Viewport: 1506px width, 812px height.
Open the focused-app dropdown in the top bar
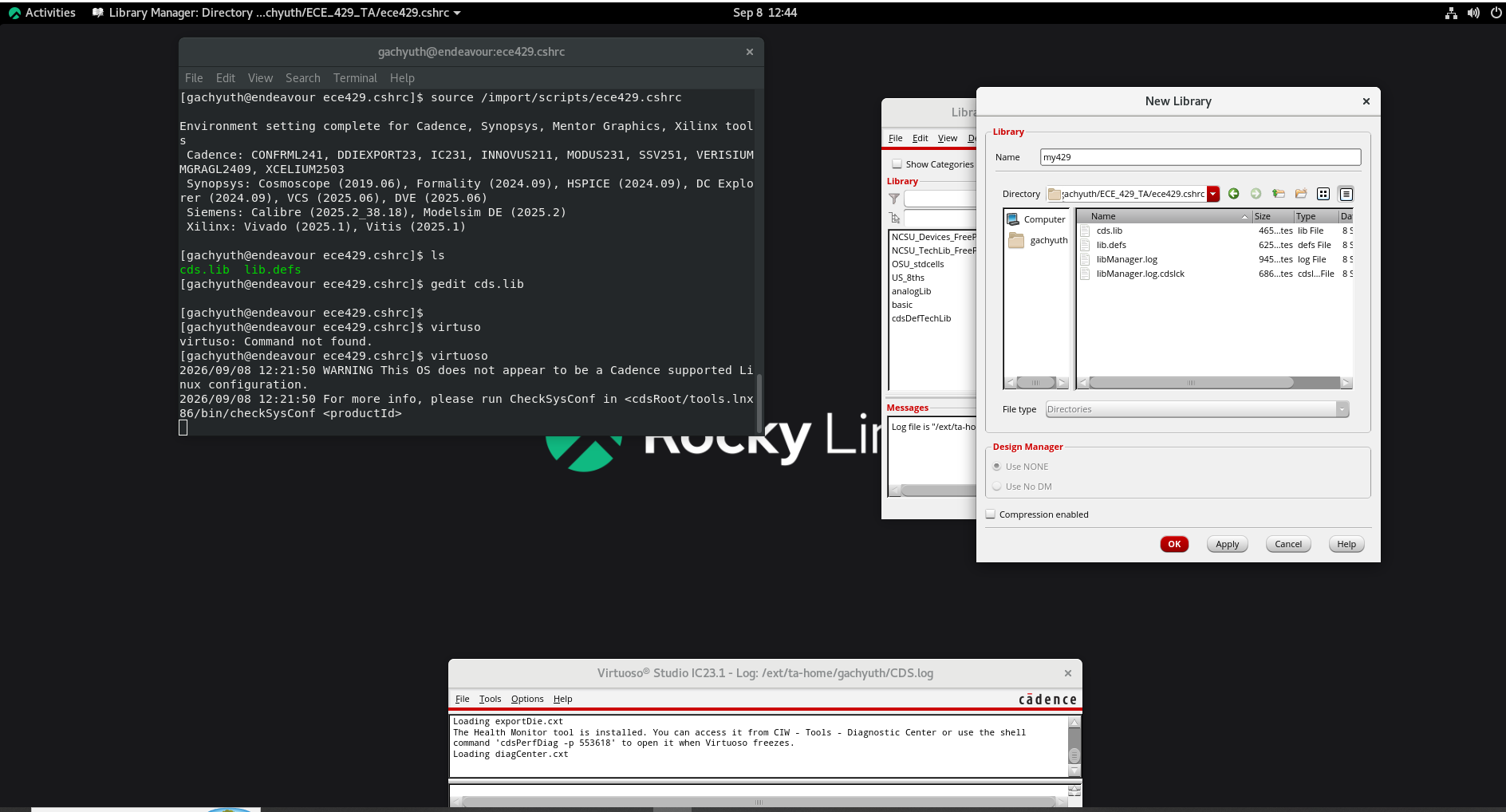[276, 13]
